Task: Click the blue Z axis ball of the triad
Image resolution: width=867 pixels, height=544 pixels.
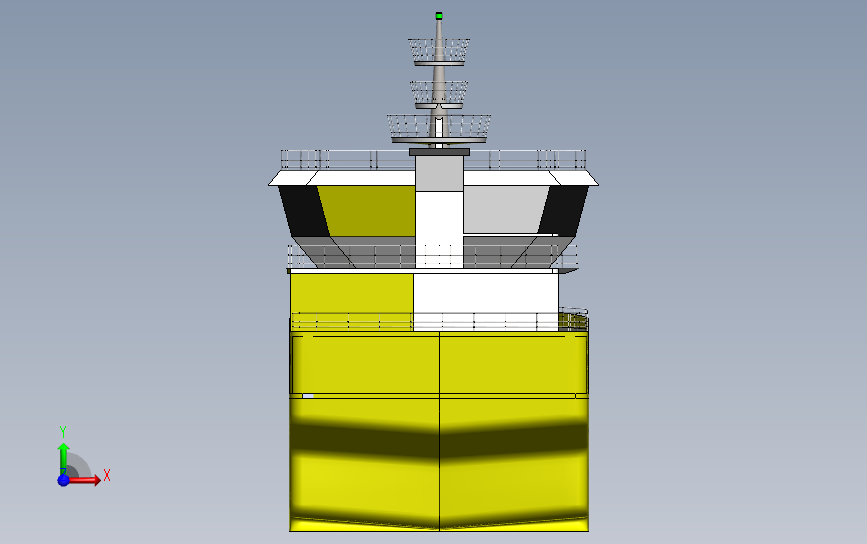Action: (63, 480)
